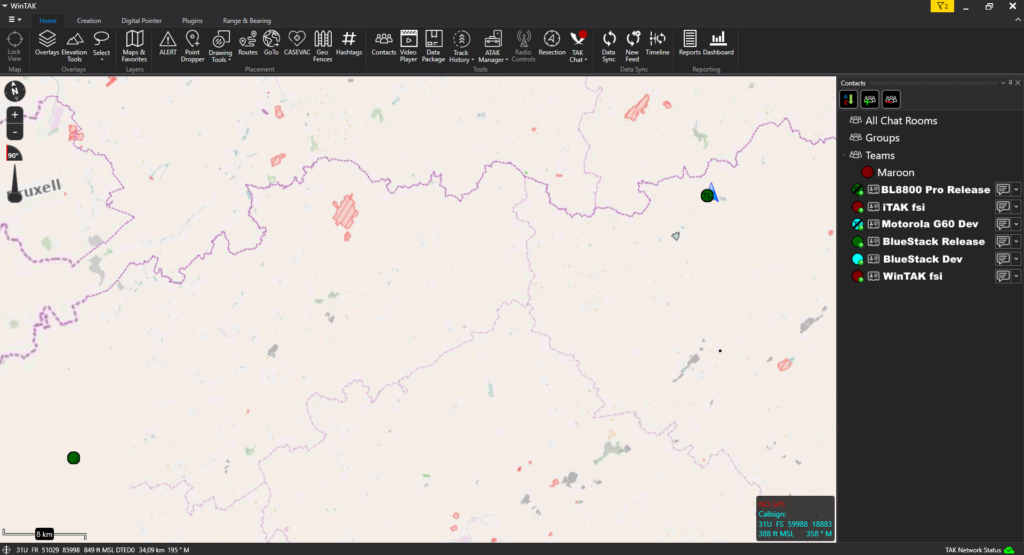Open Contacts panel options dropdown arrow
Viewport: 1024px width, 555px height.
pos(1003,83)
